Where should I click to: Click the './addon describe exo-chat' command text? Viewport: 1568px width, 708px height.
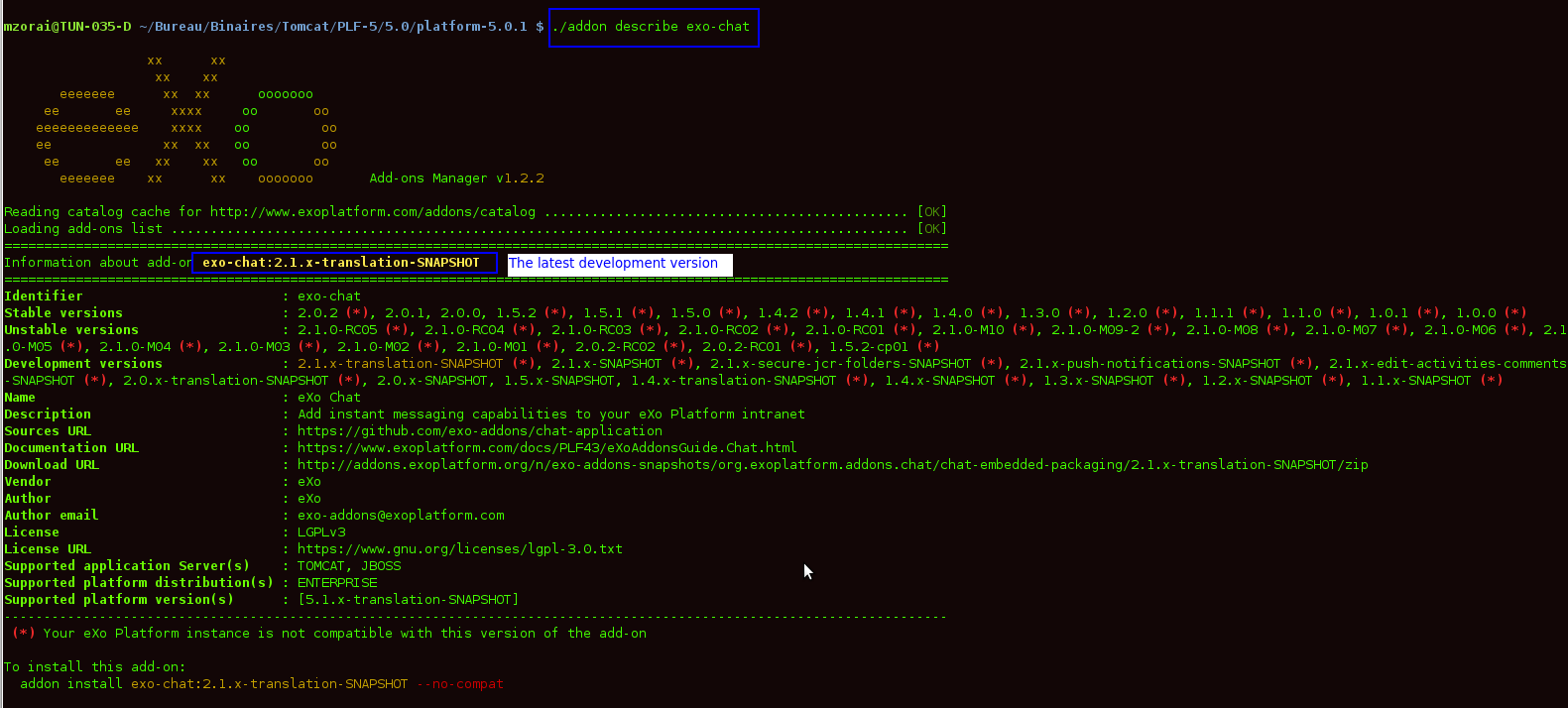651,27
